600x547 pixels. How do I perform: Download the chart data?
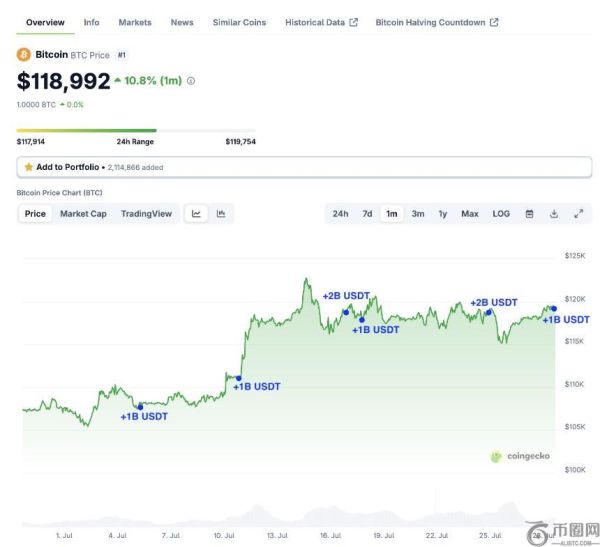[x=554, y=213]
